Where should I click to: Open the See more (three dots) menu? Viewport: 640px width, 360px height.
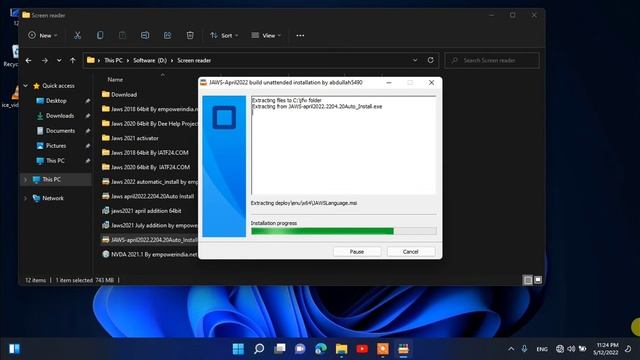(300, 36)
